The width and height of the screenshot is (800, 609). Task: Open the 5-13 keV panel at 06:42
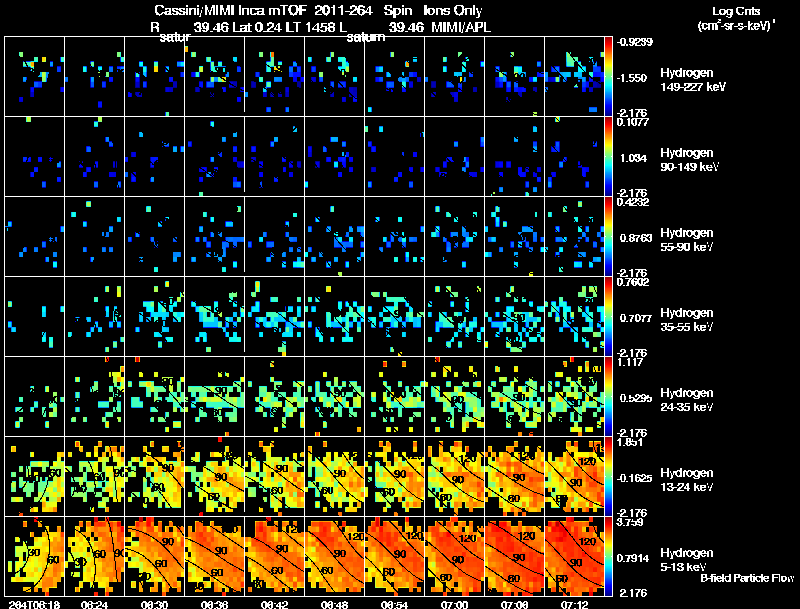[274, 556]
